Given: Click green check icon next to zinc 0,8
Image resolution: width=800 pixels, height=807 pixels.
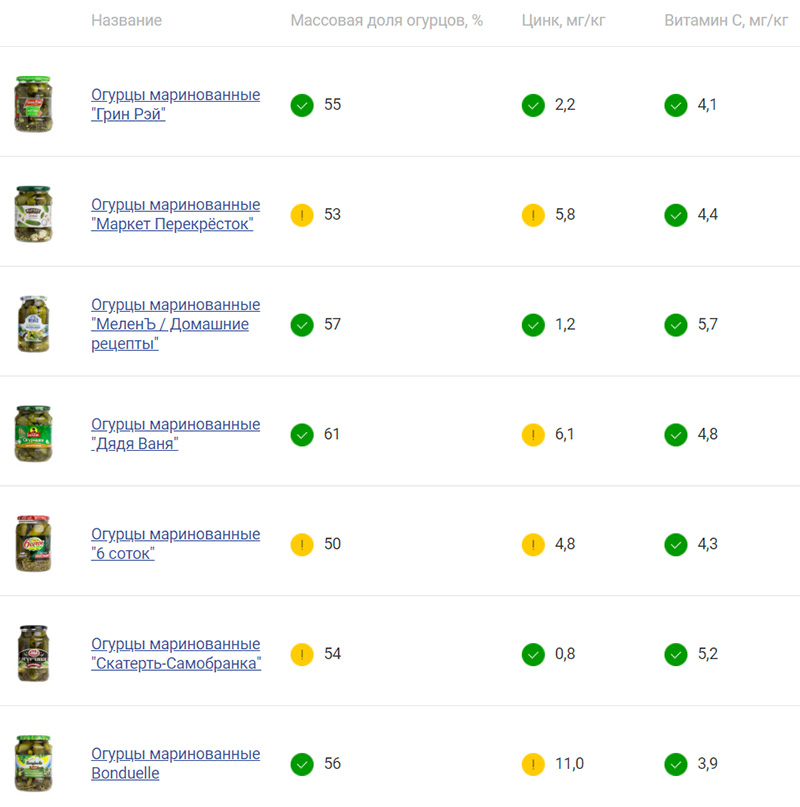Looking at the screenshot, I should pyautogui.click(x=533, y=655).
